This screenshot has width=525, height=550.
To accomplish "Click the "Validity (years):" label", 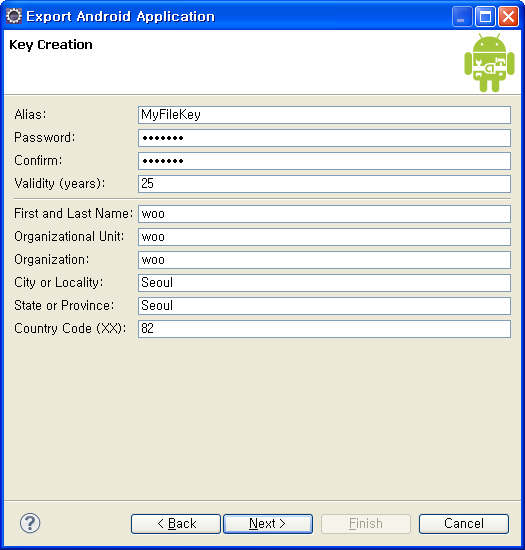I will 60,183.
